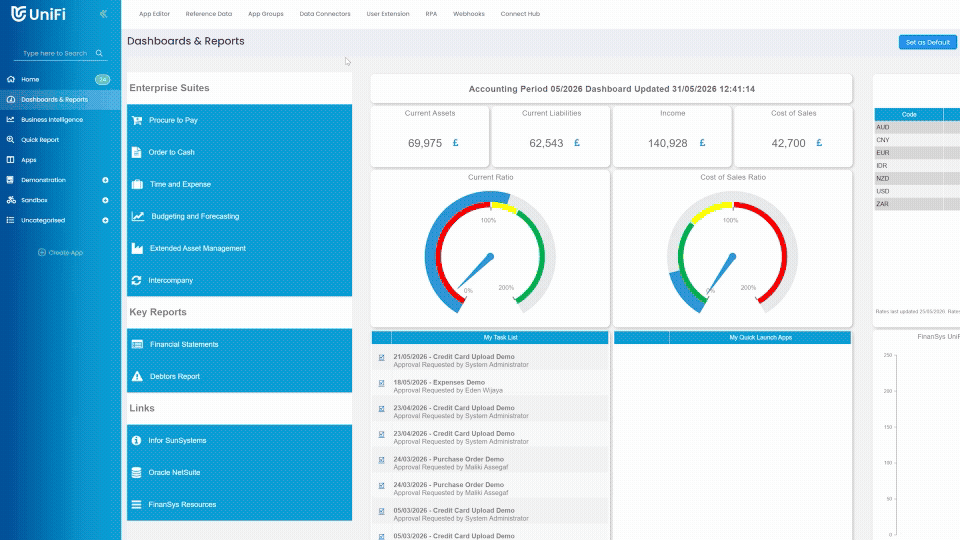Click the Intercompany refresh arrows icon
Viewport: 960px width, 540px height.
137,280
